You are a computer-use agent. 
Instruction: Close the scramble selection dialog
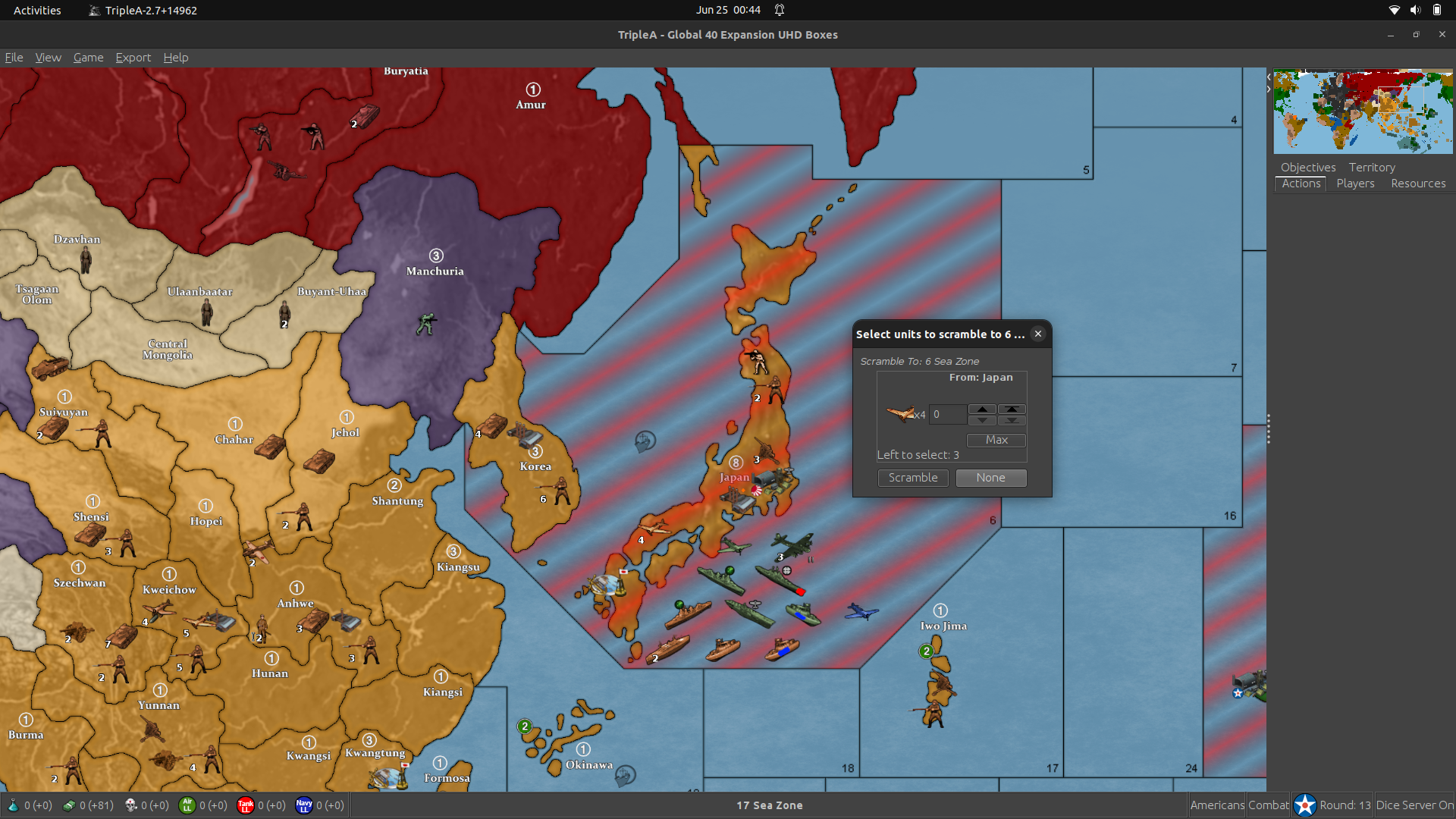pyautogui.click(x=1038, y=334)
